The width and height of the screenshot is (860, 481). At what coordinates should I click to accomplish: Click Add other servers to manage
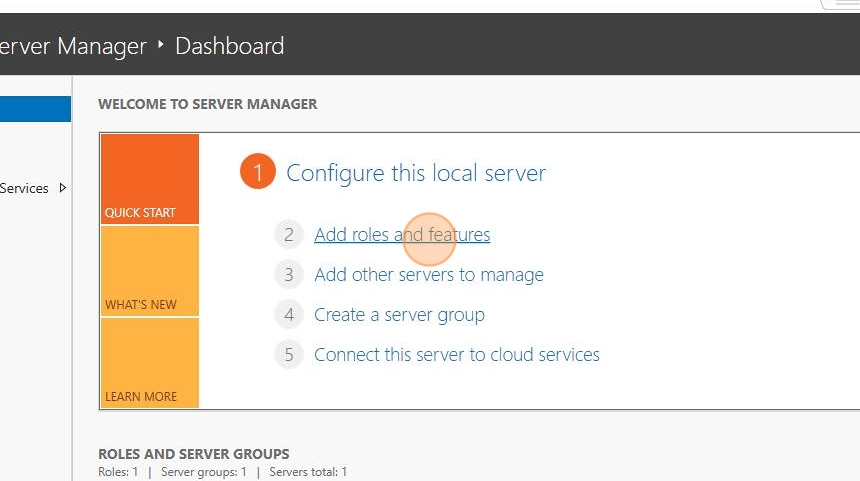[429, 274]
